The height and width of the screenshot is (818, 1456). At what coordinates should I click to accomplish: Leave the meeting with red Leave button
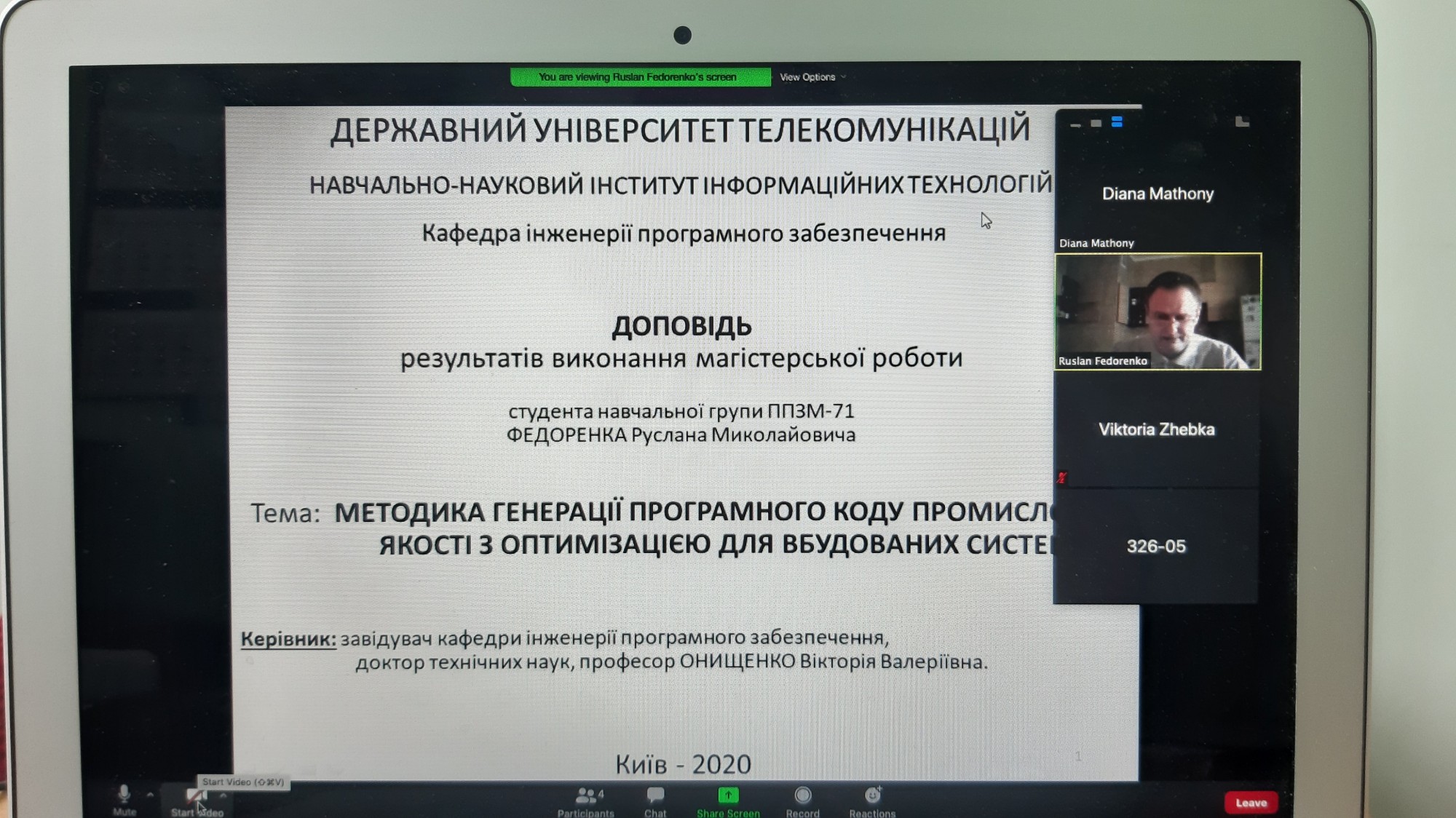coord(1251,803)
